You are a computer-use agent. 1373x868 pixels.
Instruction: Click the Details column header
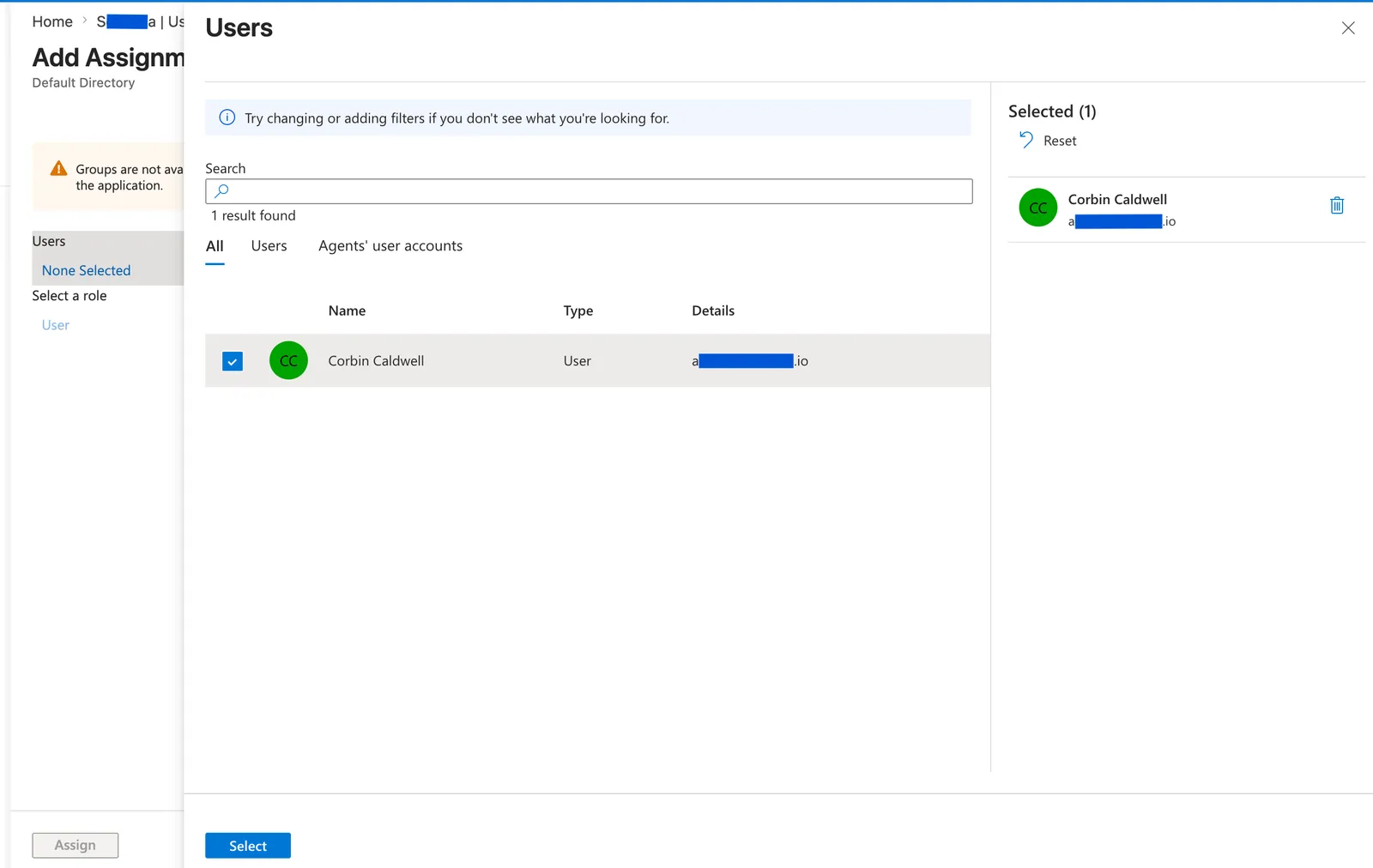pos(713,310)
